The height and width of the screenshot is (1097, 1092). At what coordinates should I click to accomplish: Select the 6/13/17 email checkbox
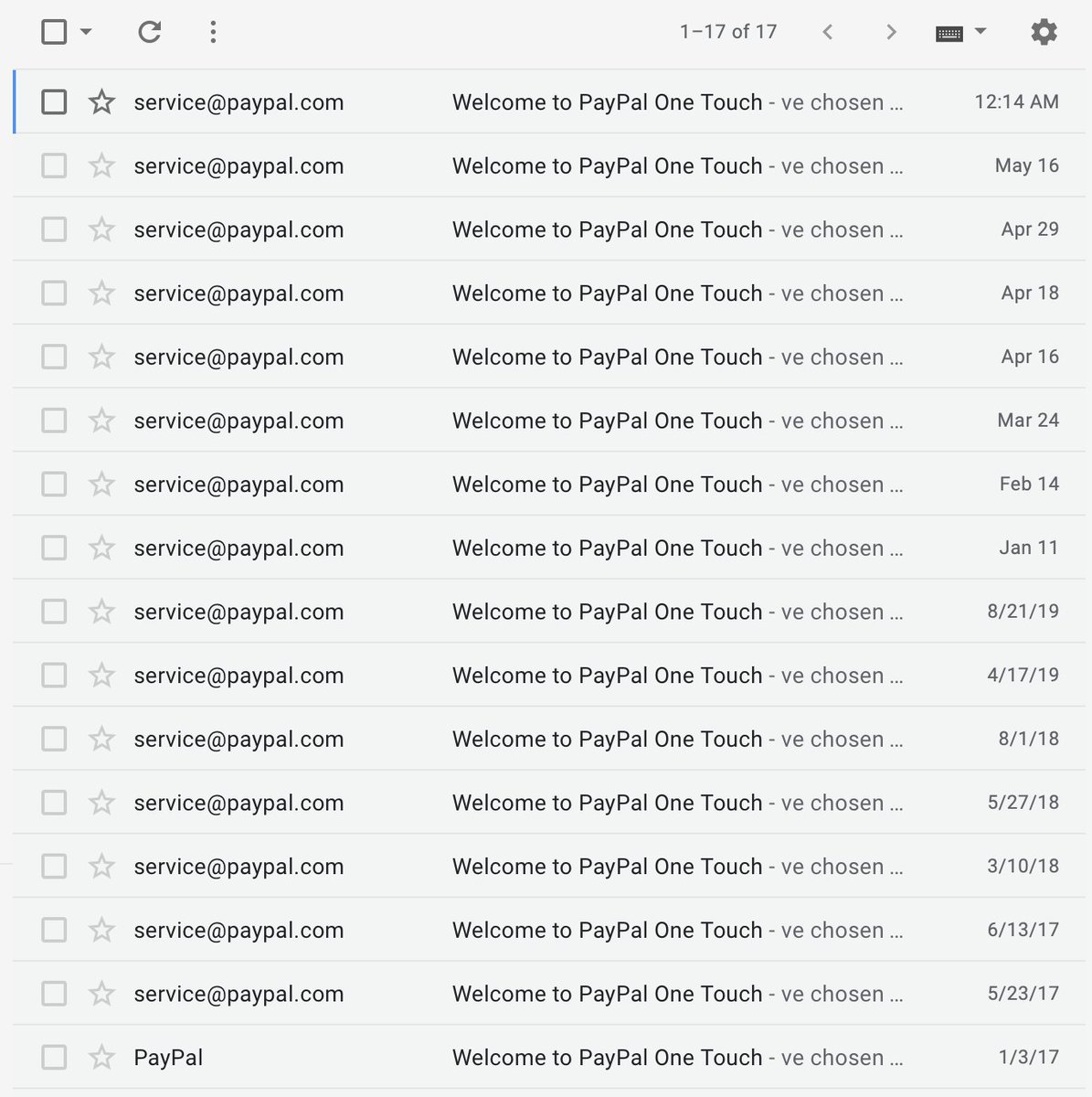(x=54, y=930)
